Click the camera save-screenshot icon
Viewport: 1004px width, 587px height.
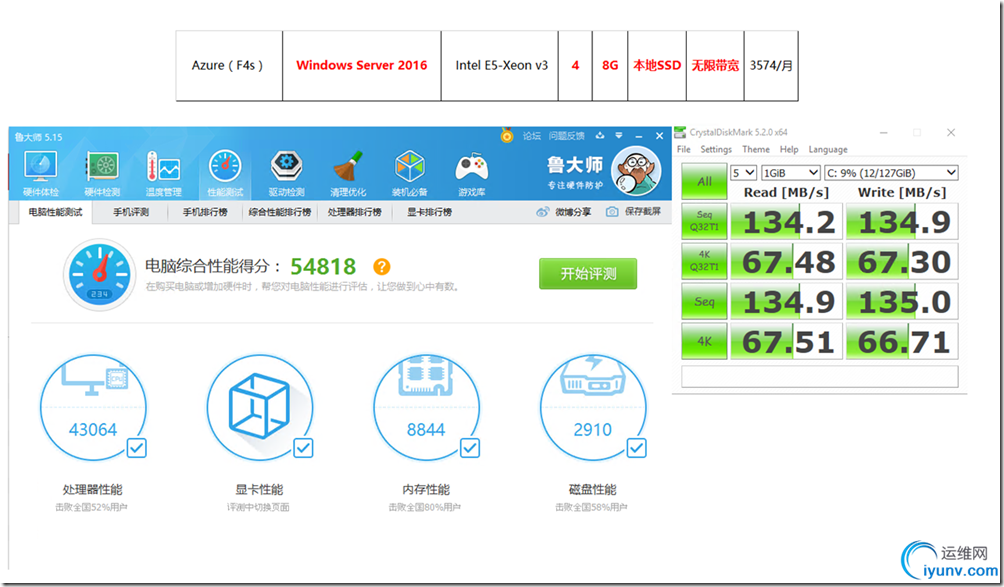point(612,212)
